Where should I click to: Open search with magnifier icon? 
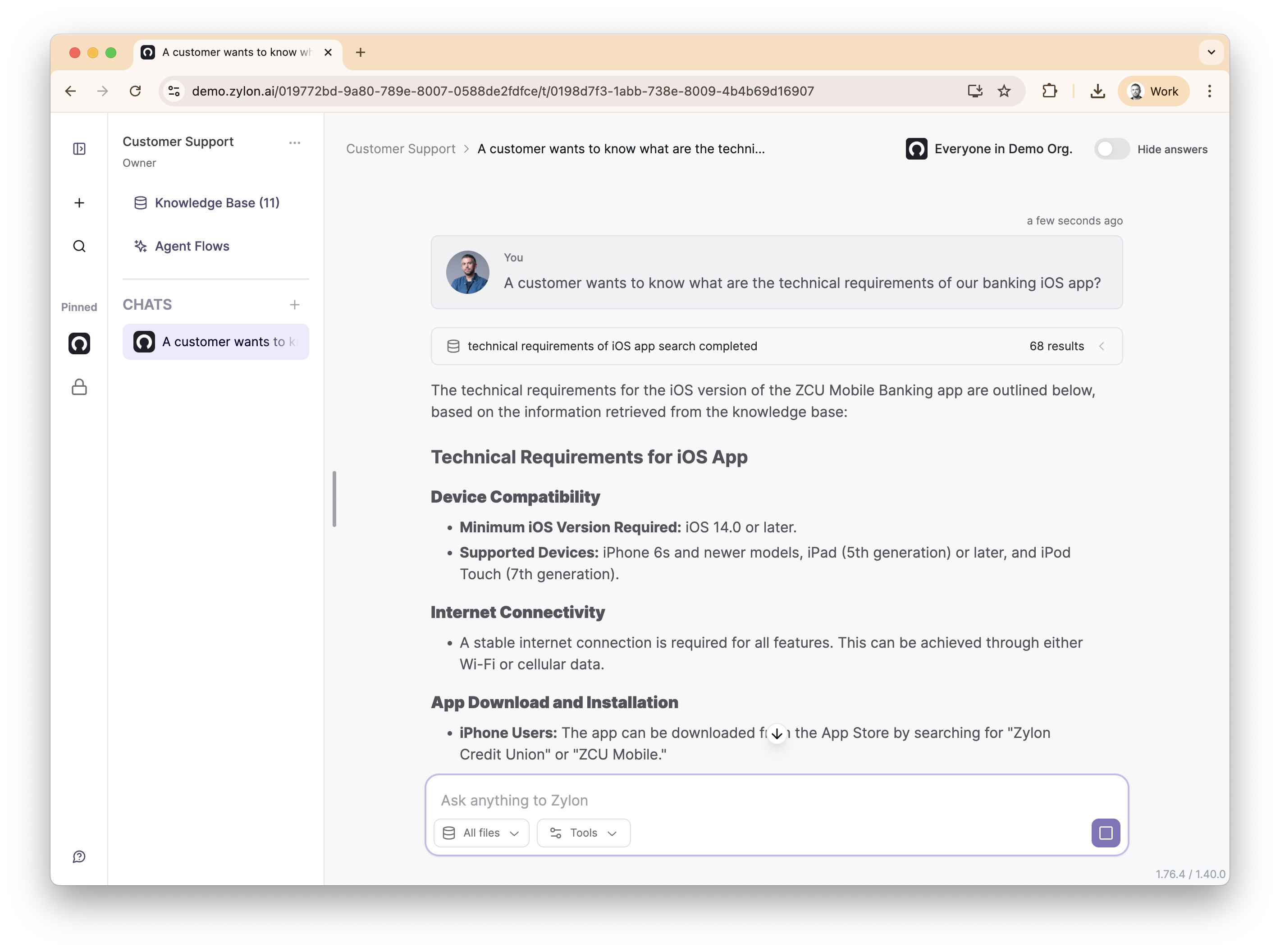[79, 246]
